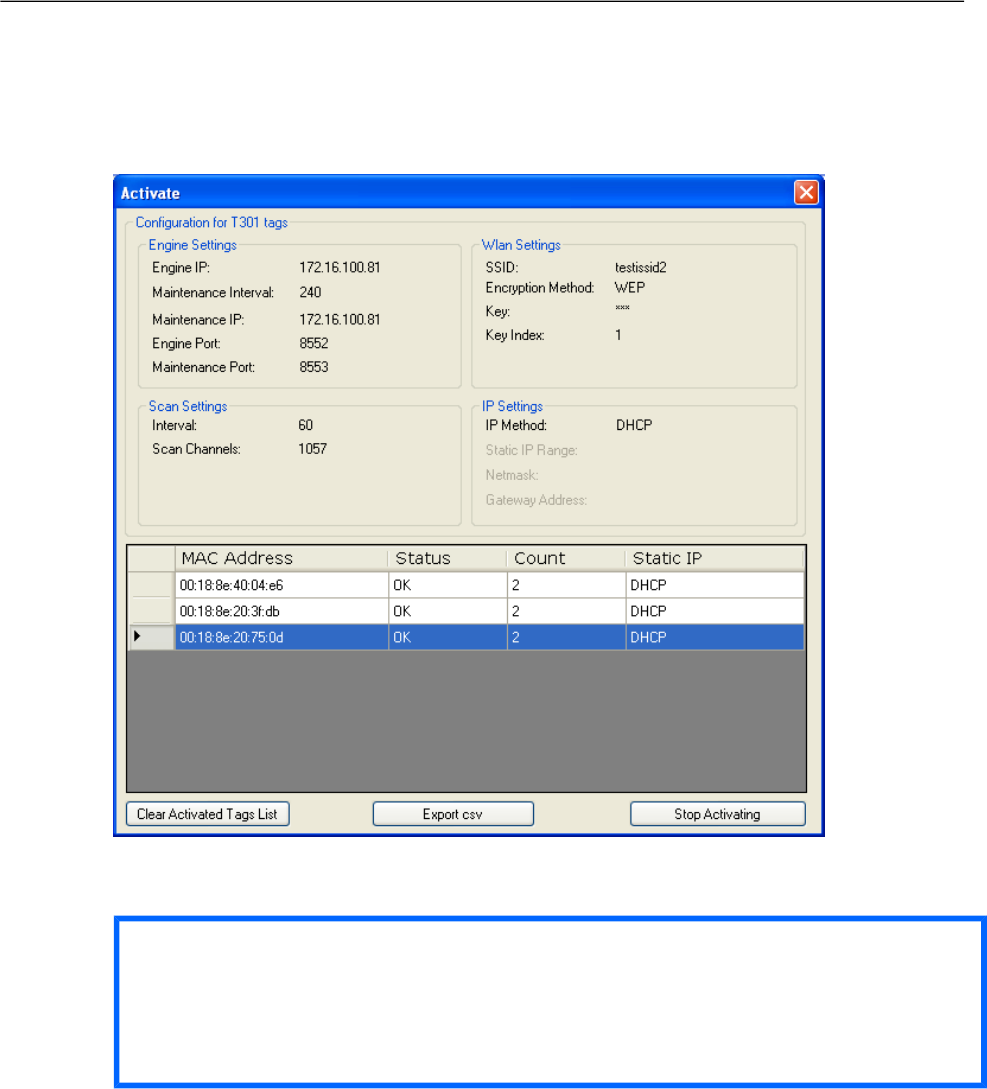Viewport: 987px width, 1089px height.
Task: Sort by MAC Address column header
Action: pyautogui.click(x=281, y=558)
